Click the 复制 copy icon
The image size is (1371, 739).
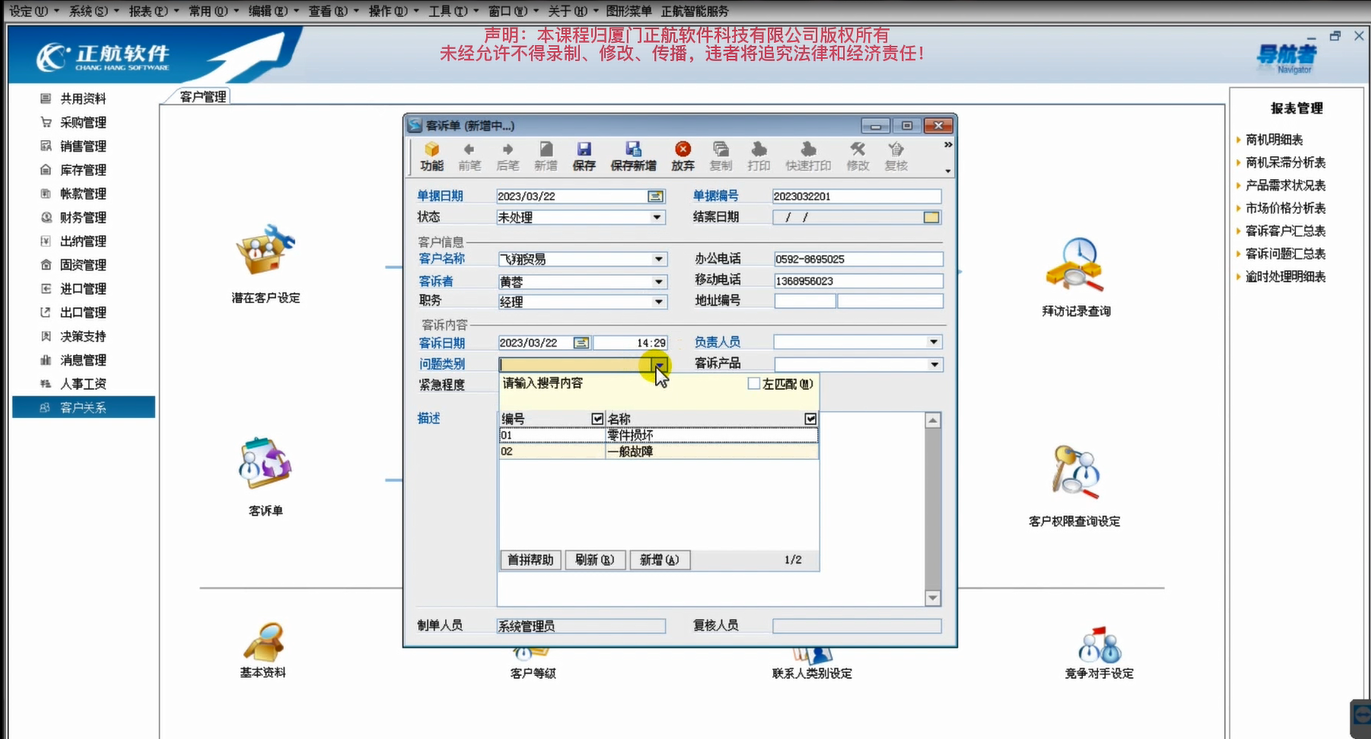click(720, 156)
